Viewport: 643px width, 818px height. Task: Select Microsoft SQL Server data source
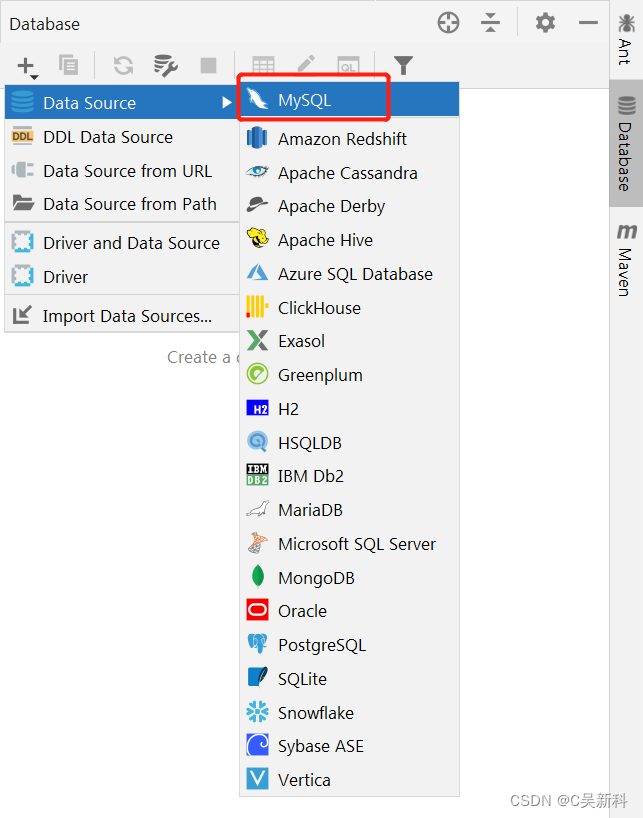click(349, 544)
